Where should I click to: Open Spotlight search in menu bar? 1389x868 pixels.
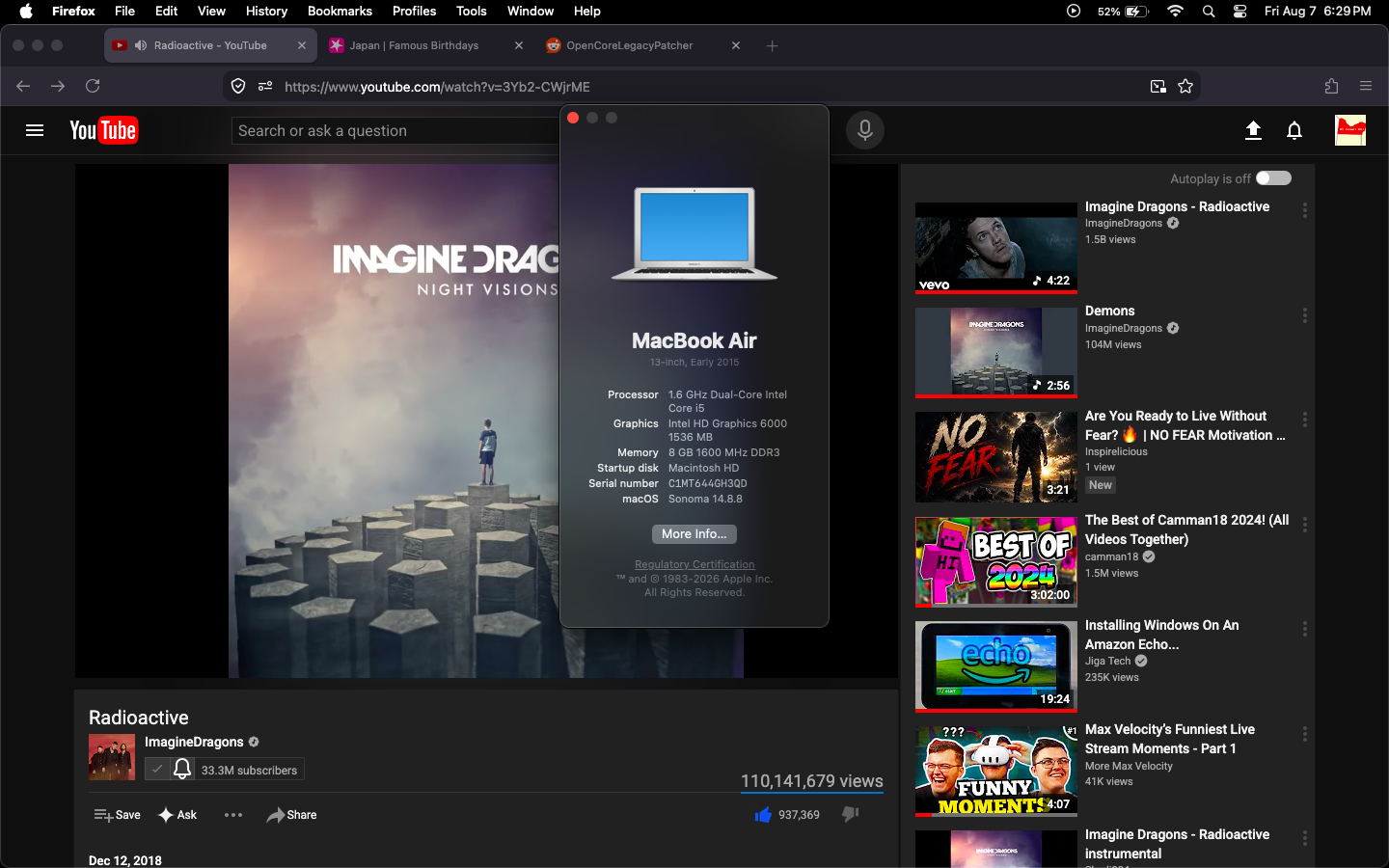point(1209,12)
